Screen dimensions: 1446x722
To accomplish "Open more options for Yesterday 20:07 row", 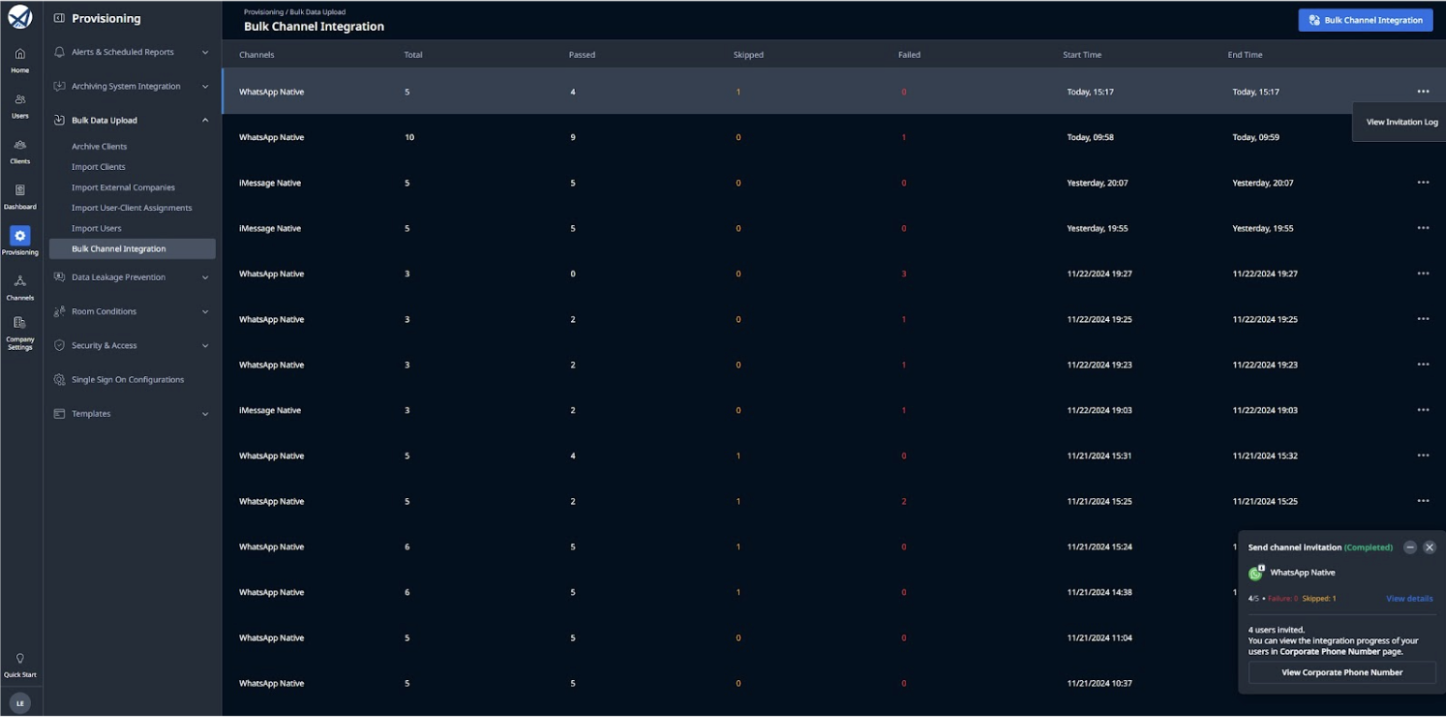I will [1423, 183].
